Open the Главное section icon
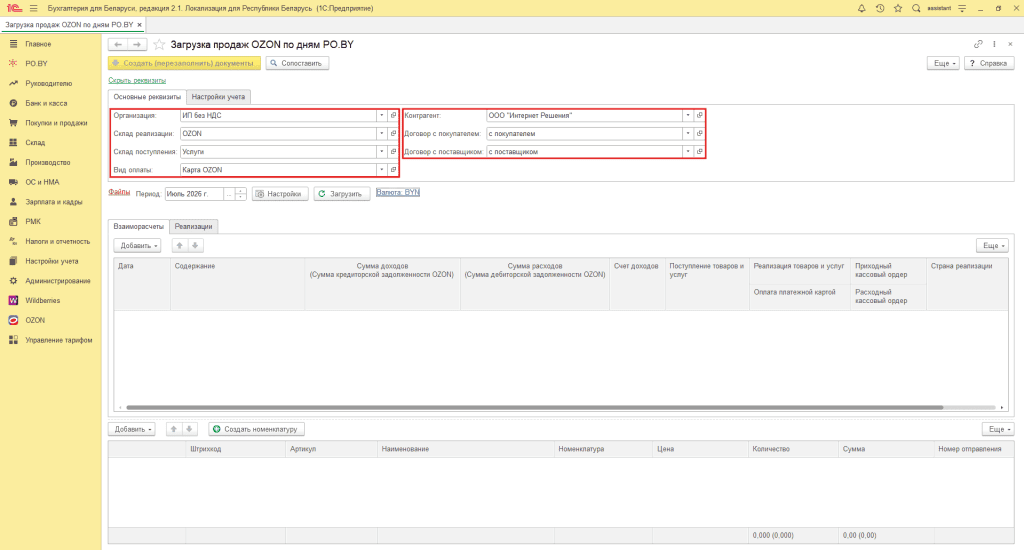The width and height of the screenshot is (1024, 550). coord(13,44)
